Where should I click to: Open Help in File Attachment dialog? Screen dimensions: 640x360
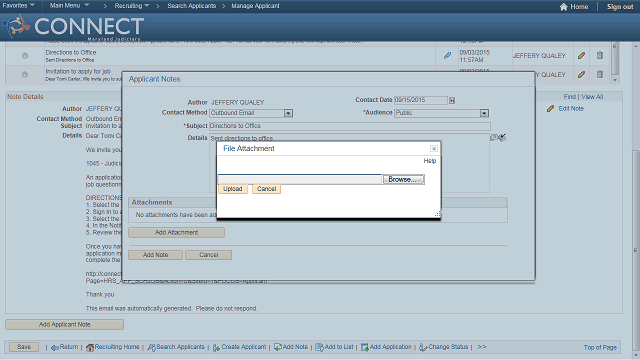[430, 161]
